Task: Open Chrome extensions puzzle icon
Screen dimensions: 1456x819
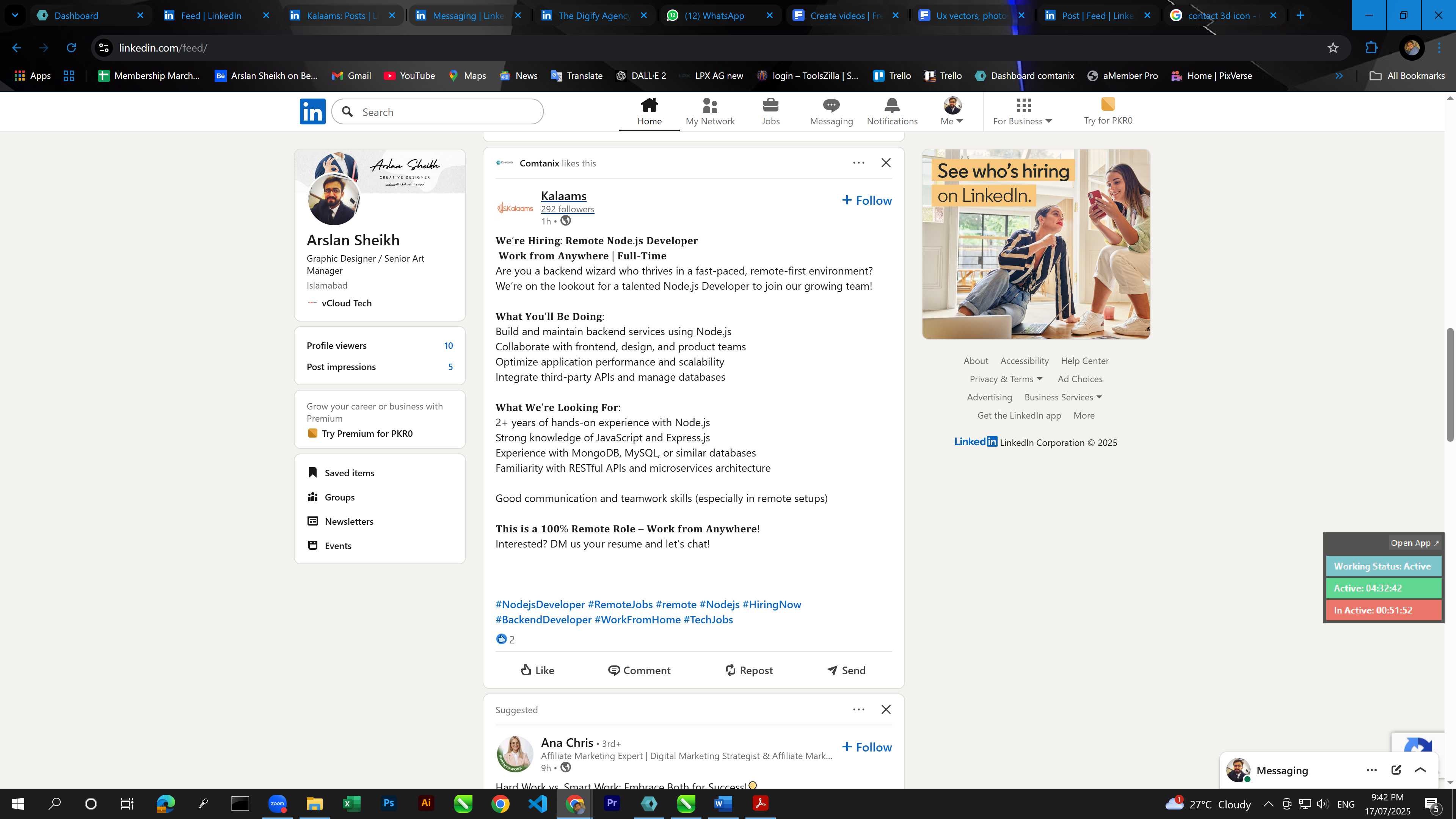Action: tap(1371, 48)
